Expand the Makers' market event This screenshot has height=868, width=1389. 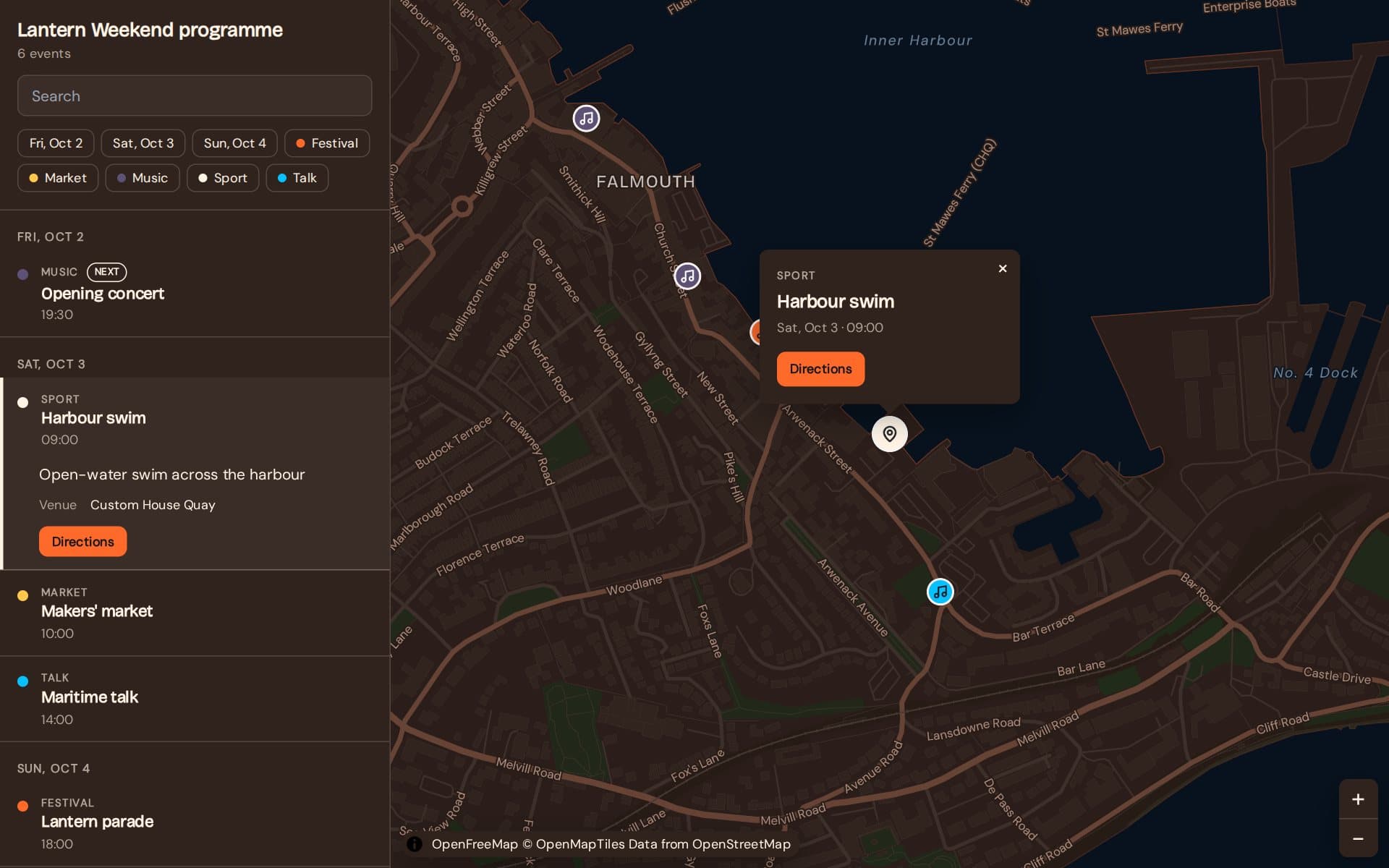pyautogui.click(x=195, y=613)
